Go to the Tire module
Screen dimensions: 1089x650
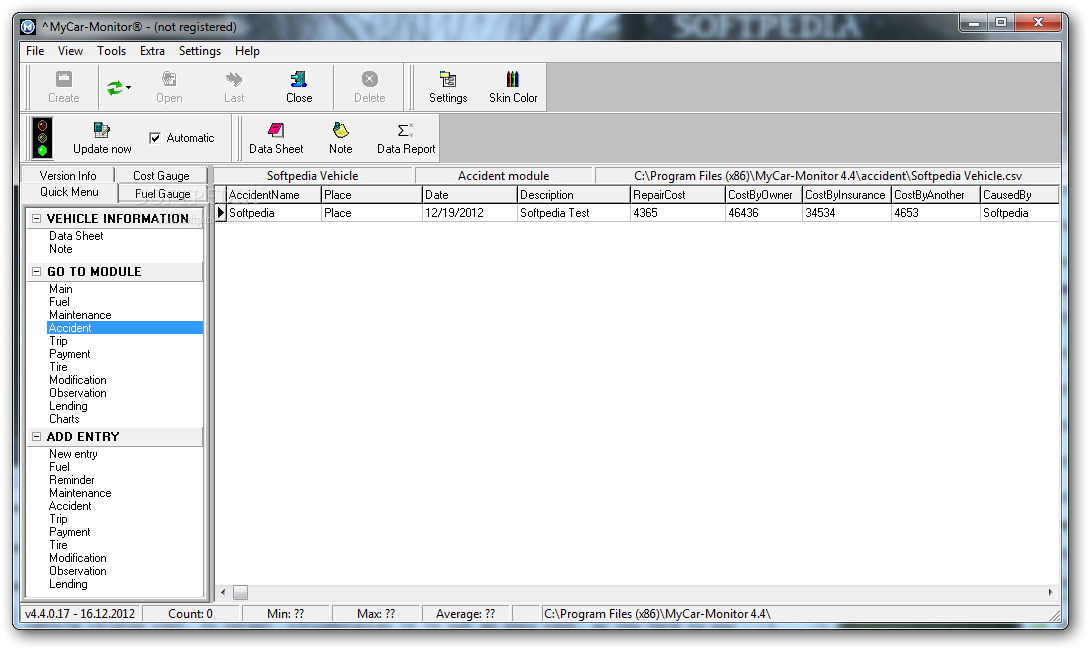coord(58,367)
